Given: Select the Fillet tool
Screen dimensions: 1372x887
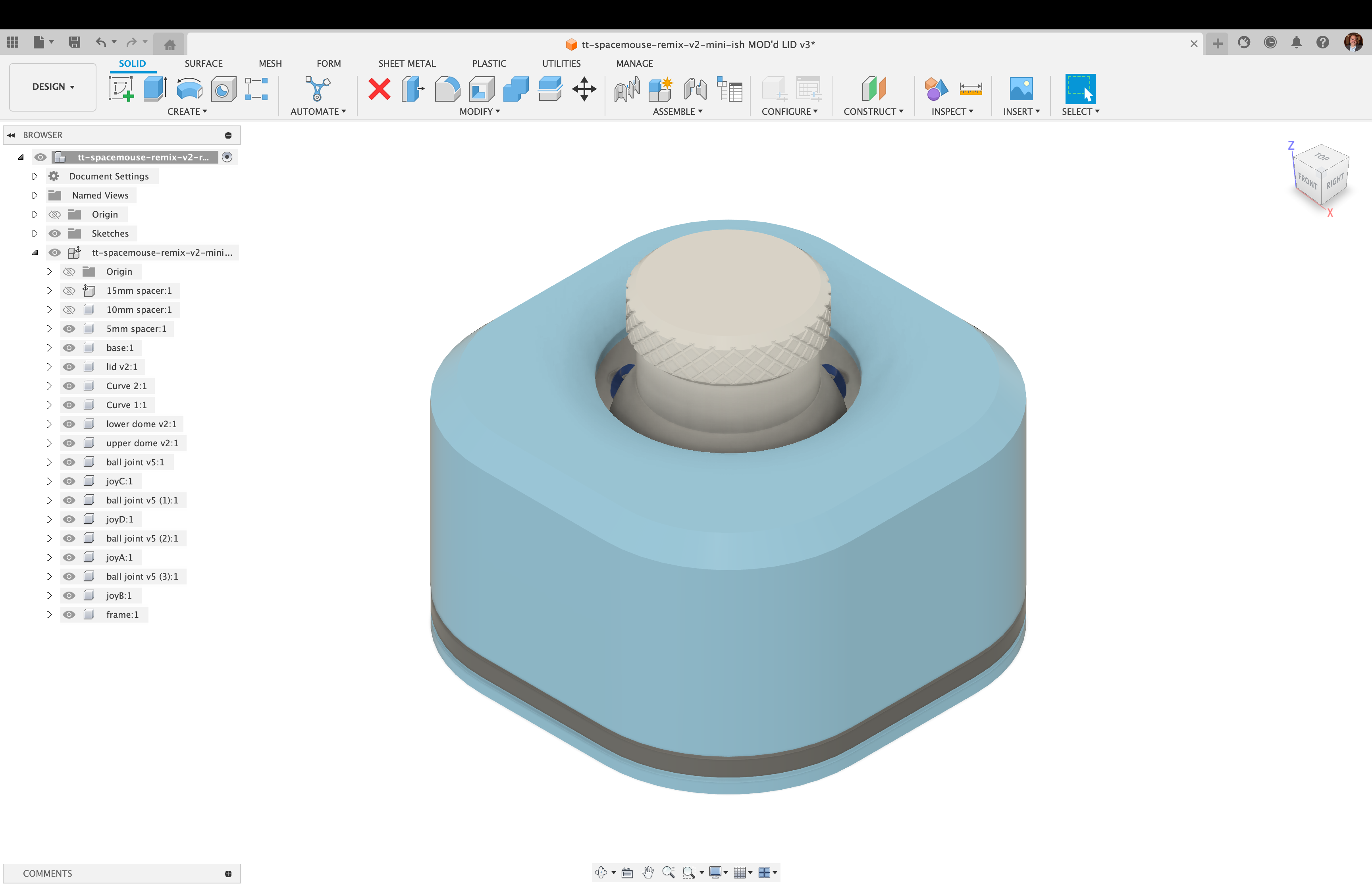Looking at the screenshot, I should pos(447,89).
